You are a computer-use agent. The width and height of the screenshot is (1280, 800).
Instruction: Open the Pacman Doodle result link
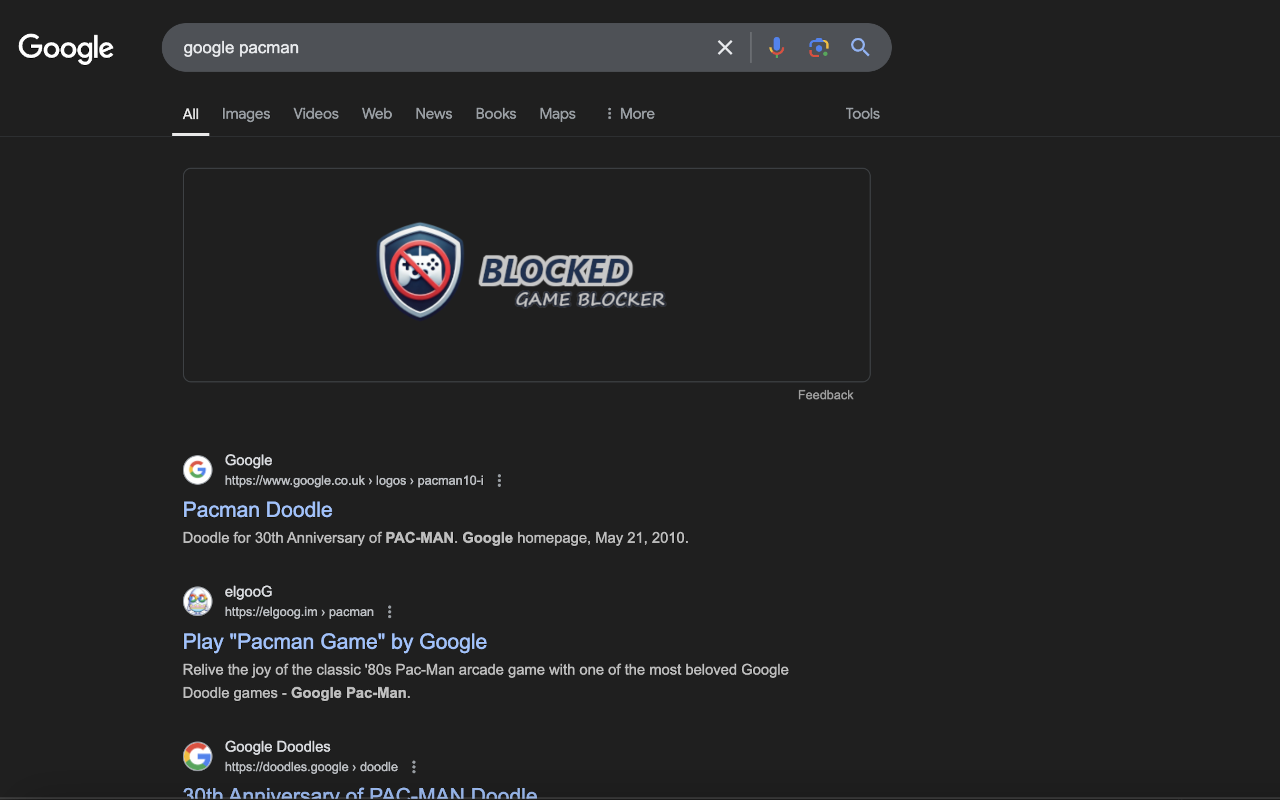pyautogui.click(x=257, y=510)
